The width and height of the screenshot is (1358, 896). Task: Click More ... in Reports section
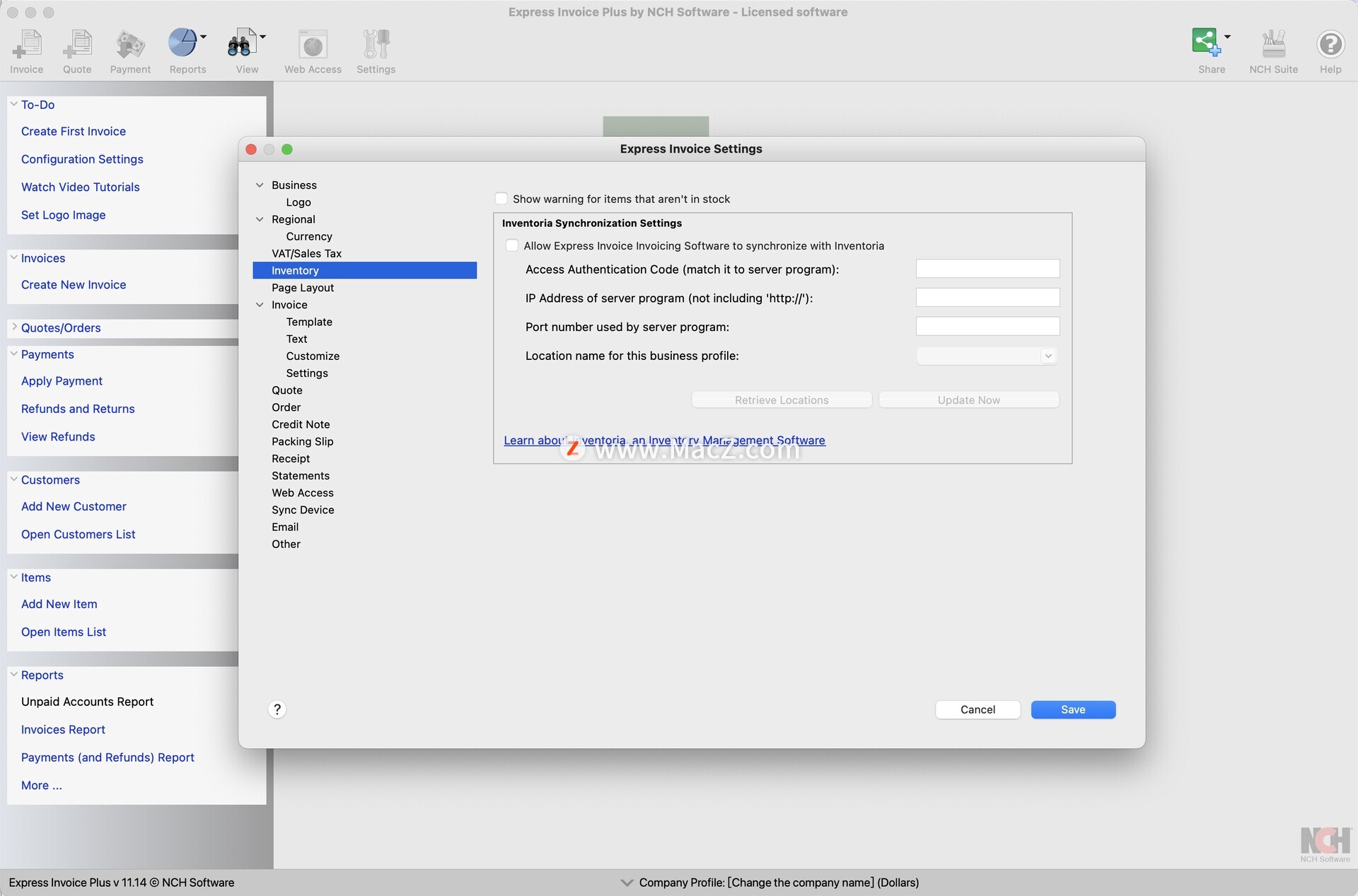coord(42,785)
